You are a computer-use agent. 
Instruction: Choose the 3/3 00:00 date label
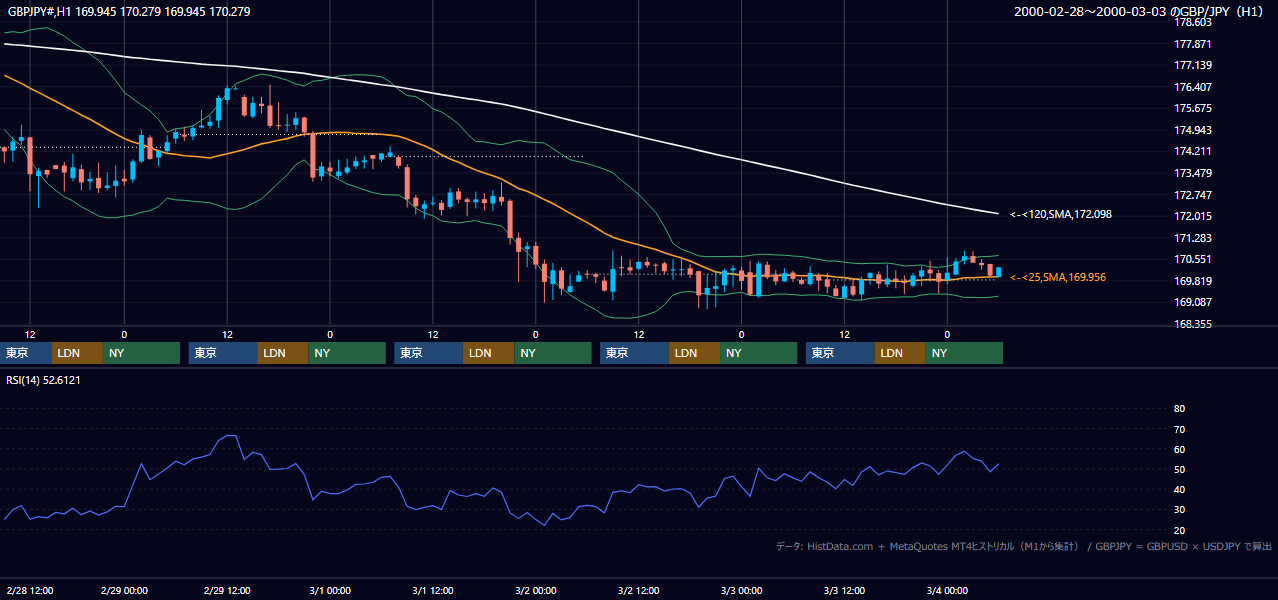point(741,590)
